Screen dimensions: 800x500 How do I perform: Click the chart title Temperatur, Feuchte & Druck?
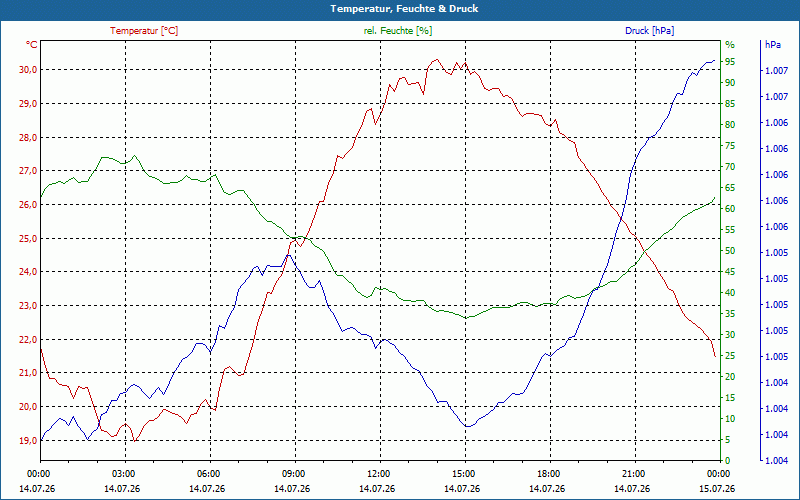pos(404,9)
